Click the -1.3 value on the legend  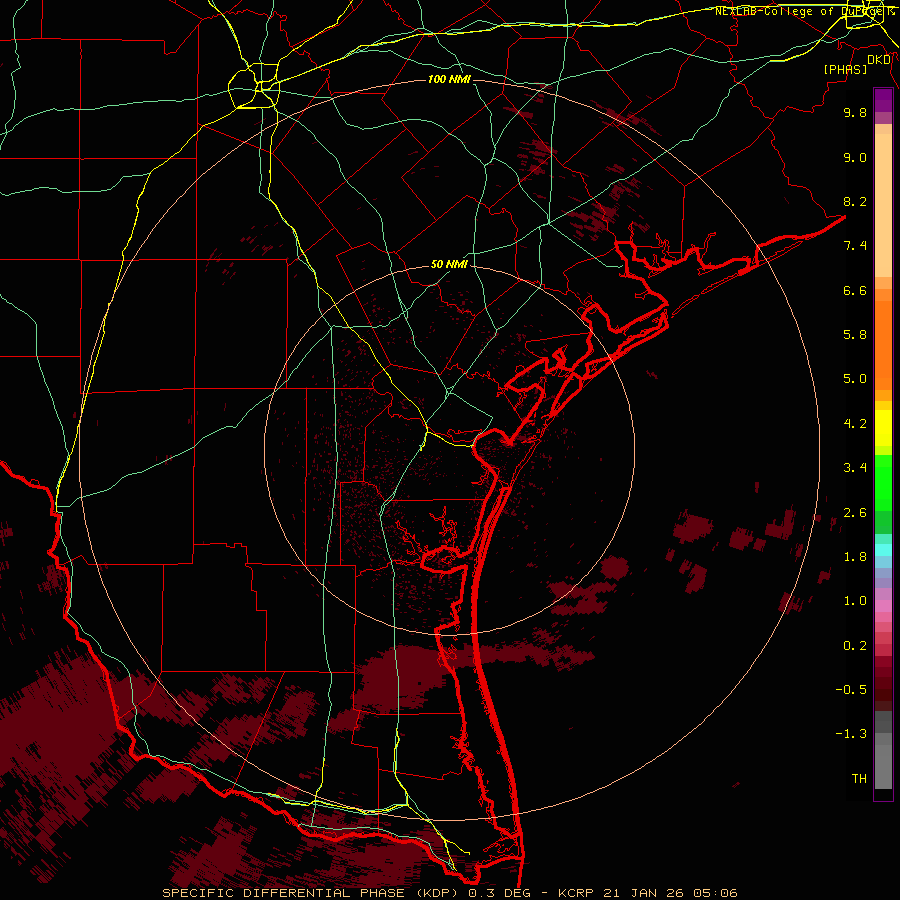click(851, 734)
